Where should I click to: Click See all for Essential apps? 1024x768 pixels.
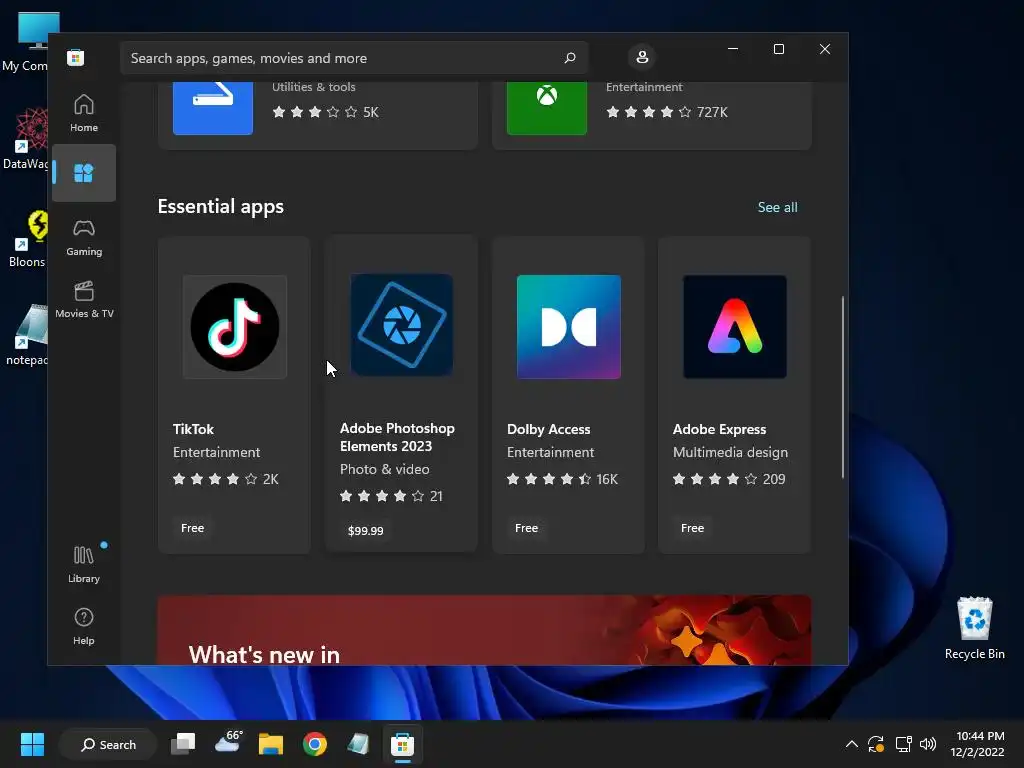coord(777,207)
